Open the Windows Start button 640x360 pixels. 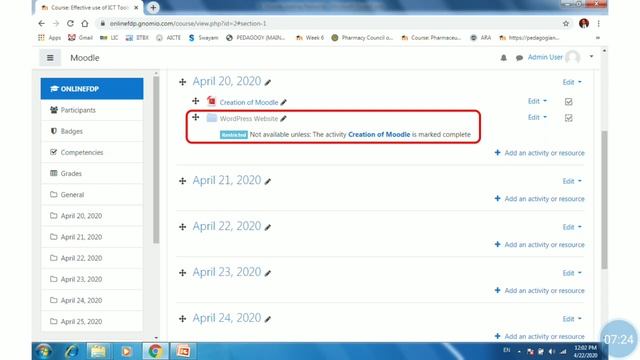tap(44, 351)
